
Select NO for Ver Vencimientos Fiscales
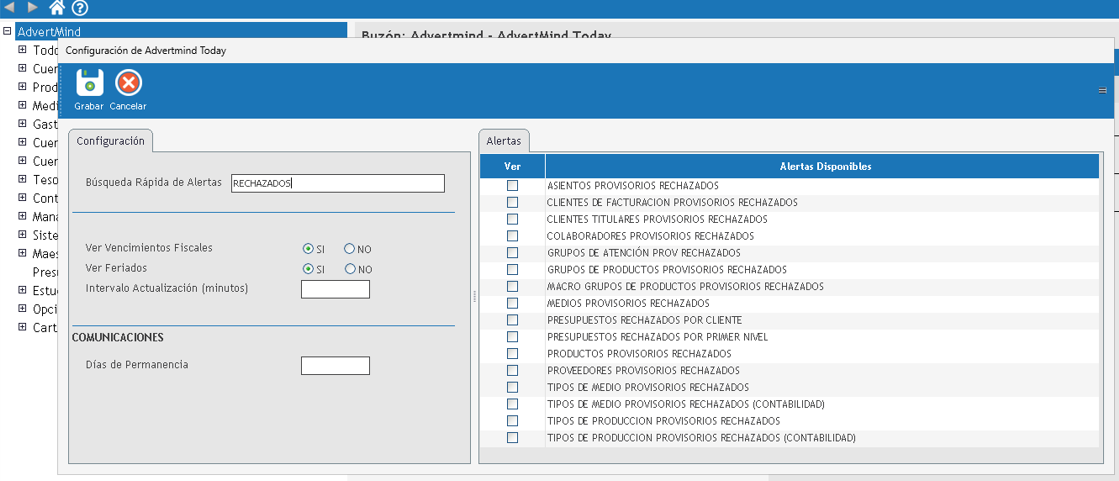[x=349, y=249]
